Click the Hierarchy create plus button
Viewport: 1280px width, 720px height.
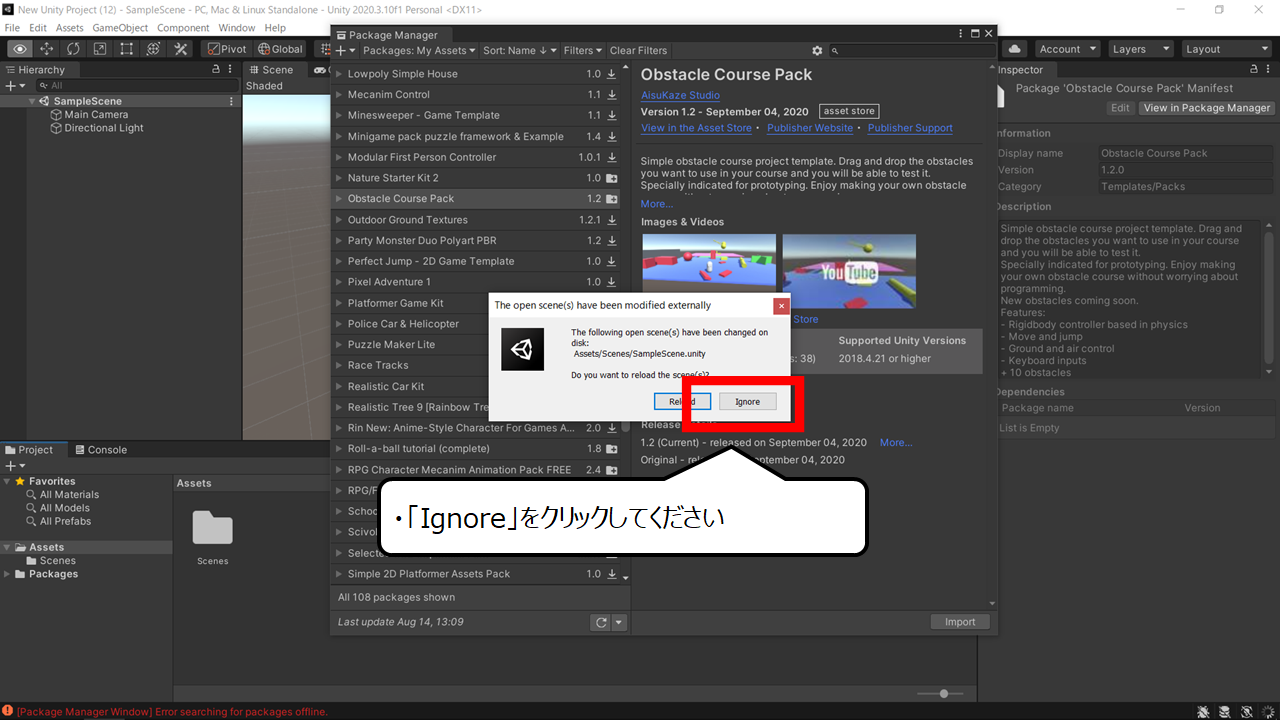[14, 86]
